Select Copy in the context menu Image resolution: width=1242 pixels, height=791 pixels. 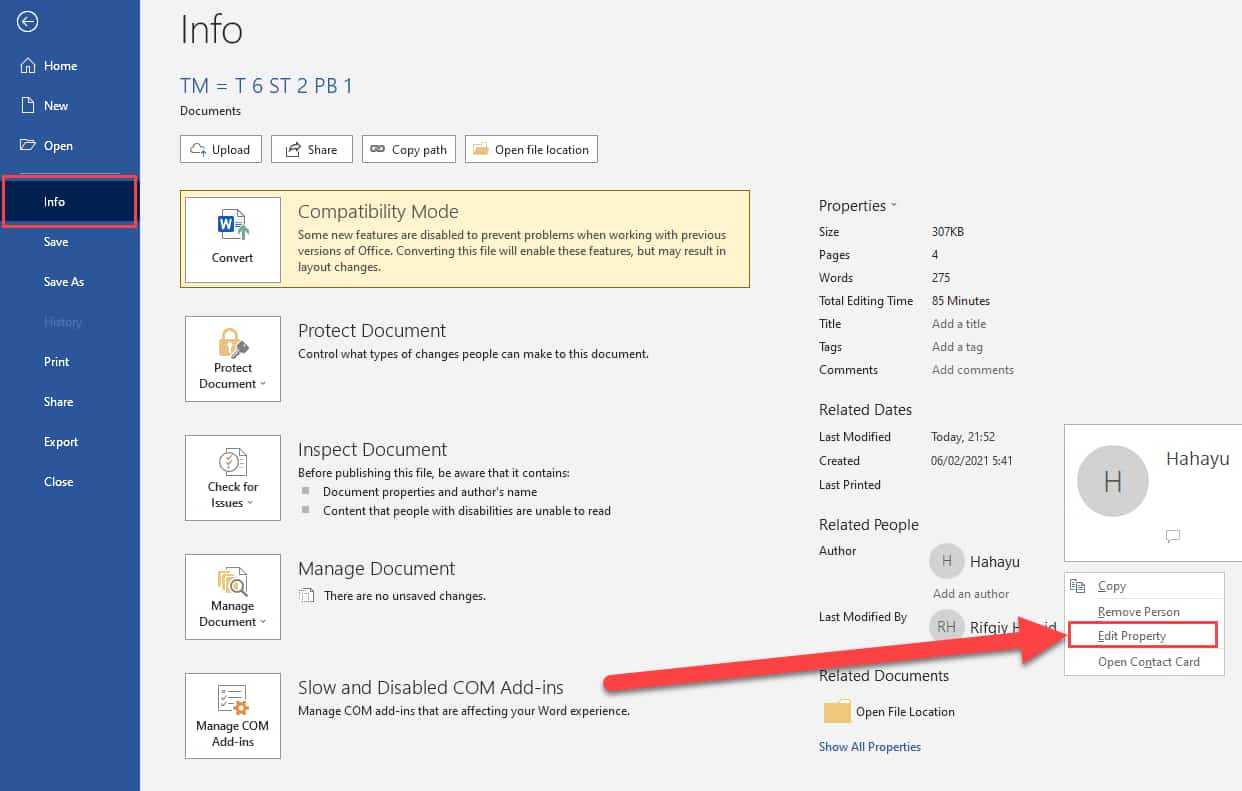tap(1111, 587)
